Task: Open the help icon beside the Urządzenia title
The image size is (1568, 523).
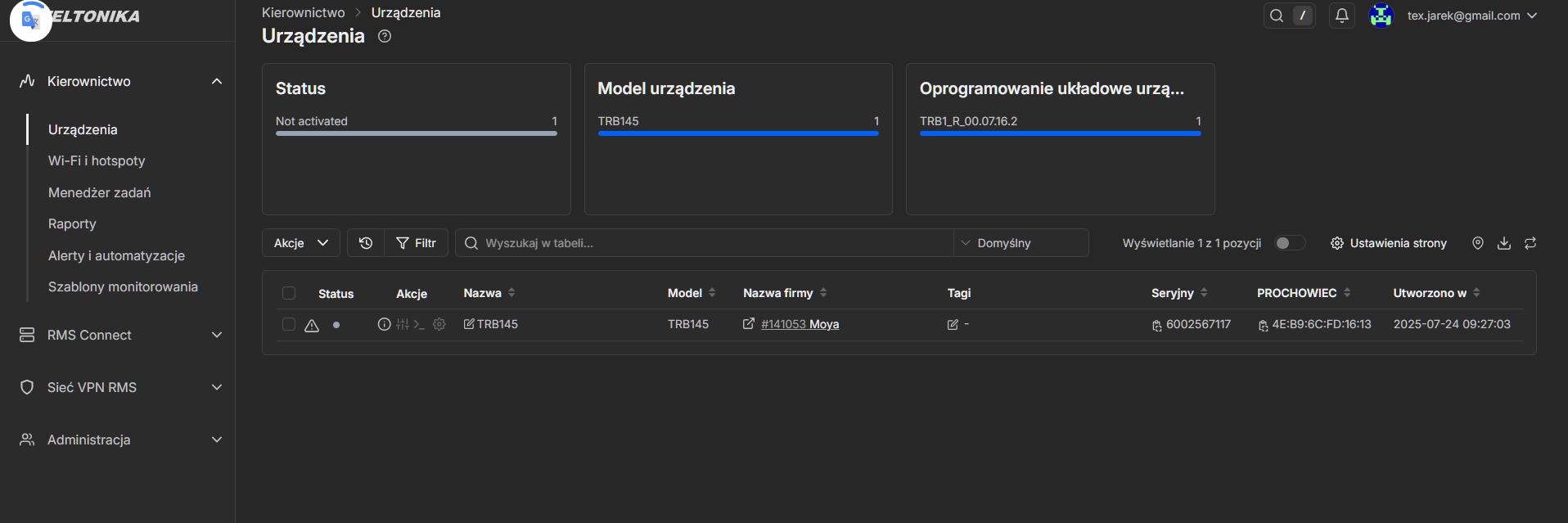Action: click(385, 36)
